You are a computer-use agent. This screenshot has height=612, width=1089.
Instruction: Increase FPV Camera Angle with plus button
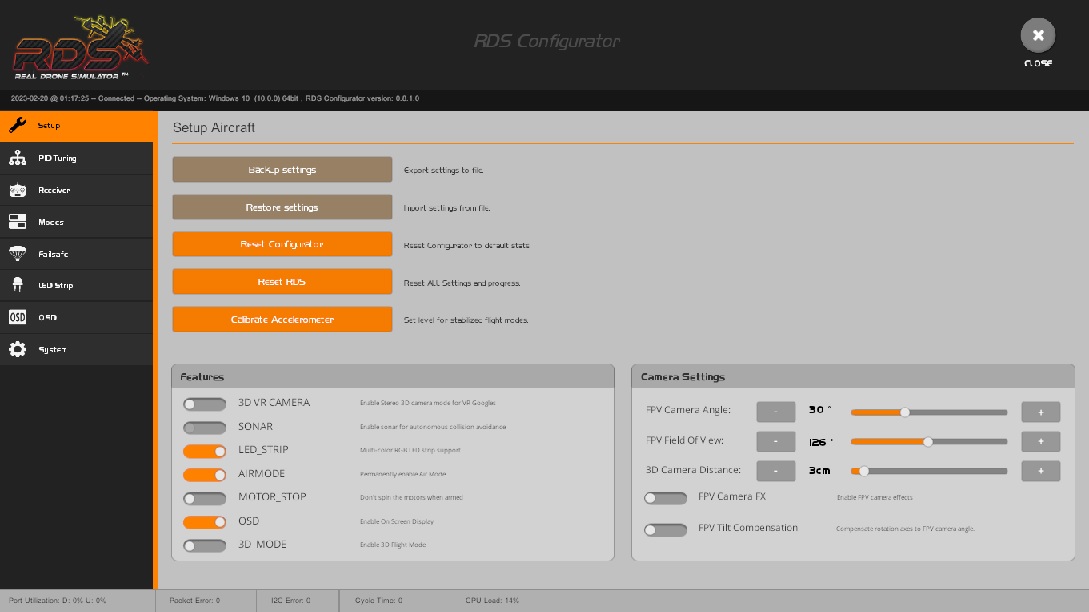pos(1040,411)
